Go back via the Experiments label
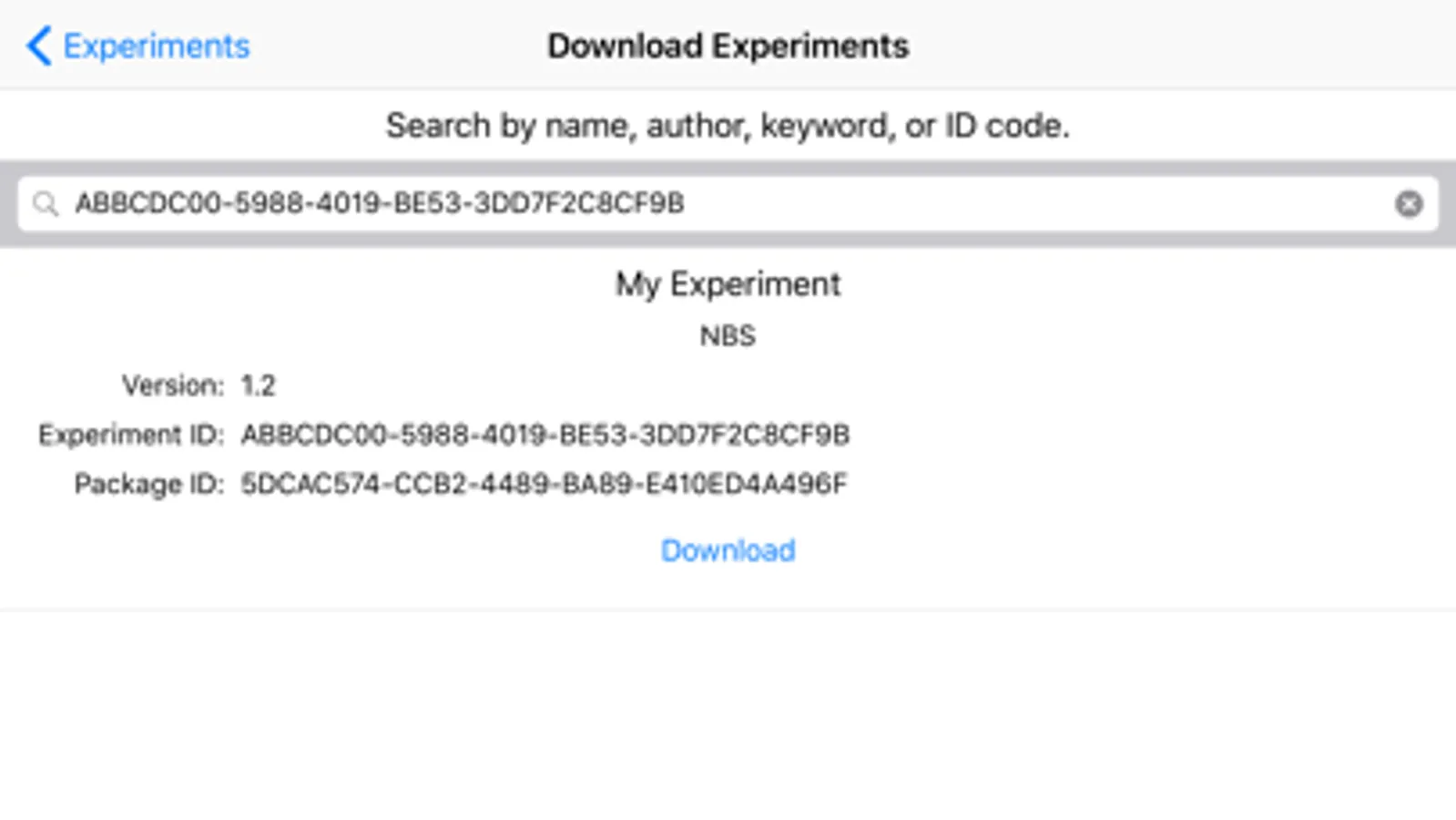 156,46
